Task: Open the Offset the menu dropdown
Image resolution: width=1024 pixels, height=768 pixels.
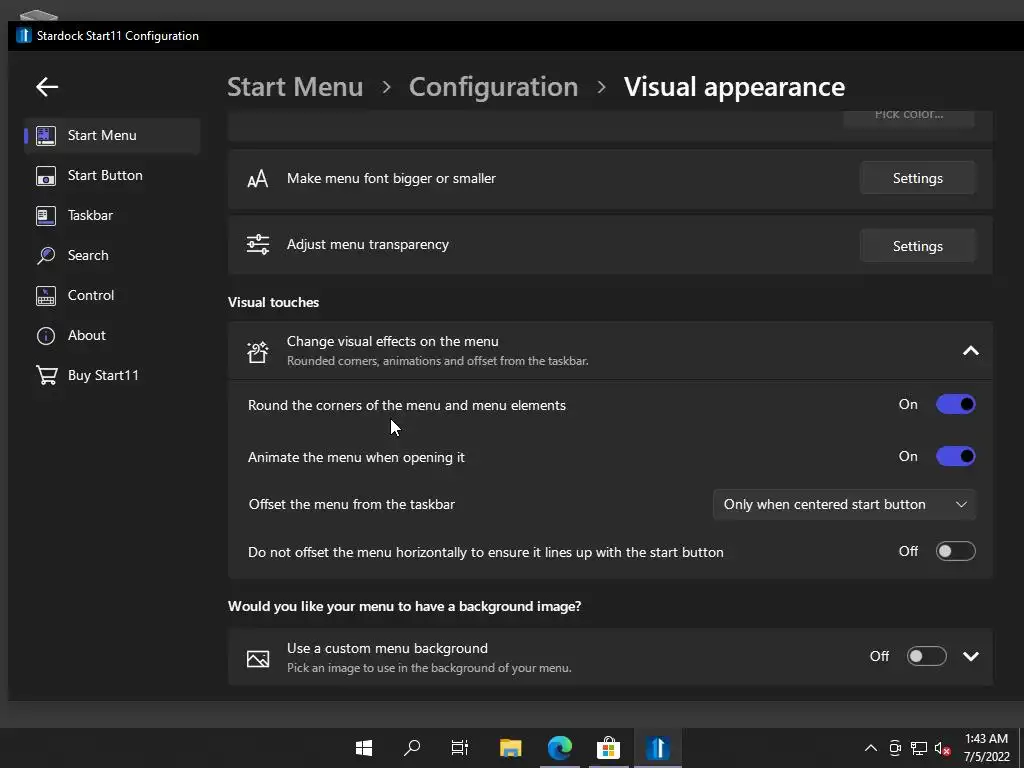Action: (844, 504)
